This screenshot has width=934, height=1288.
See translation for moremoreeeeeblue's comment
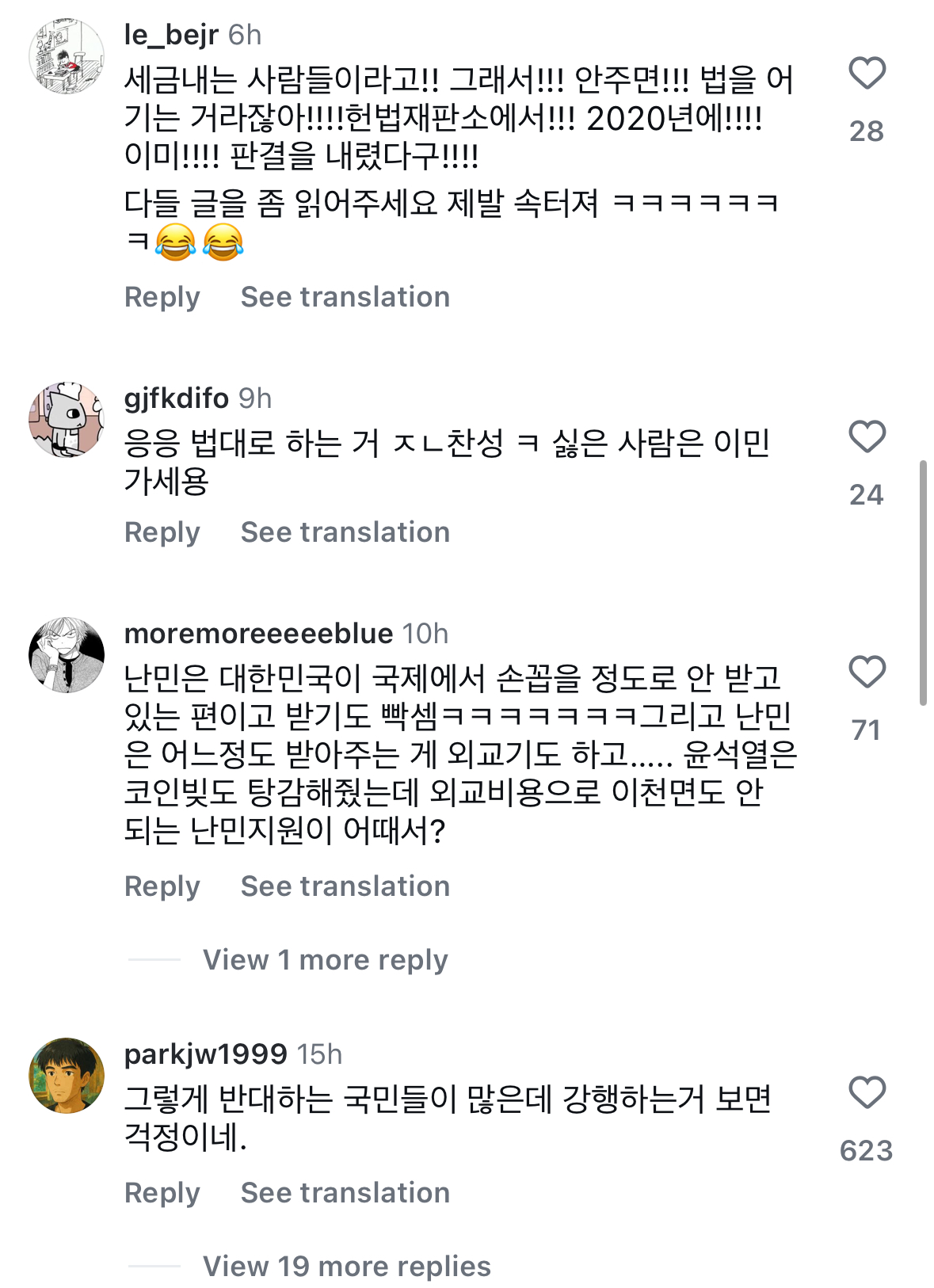[x=345, y=886]
